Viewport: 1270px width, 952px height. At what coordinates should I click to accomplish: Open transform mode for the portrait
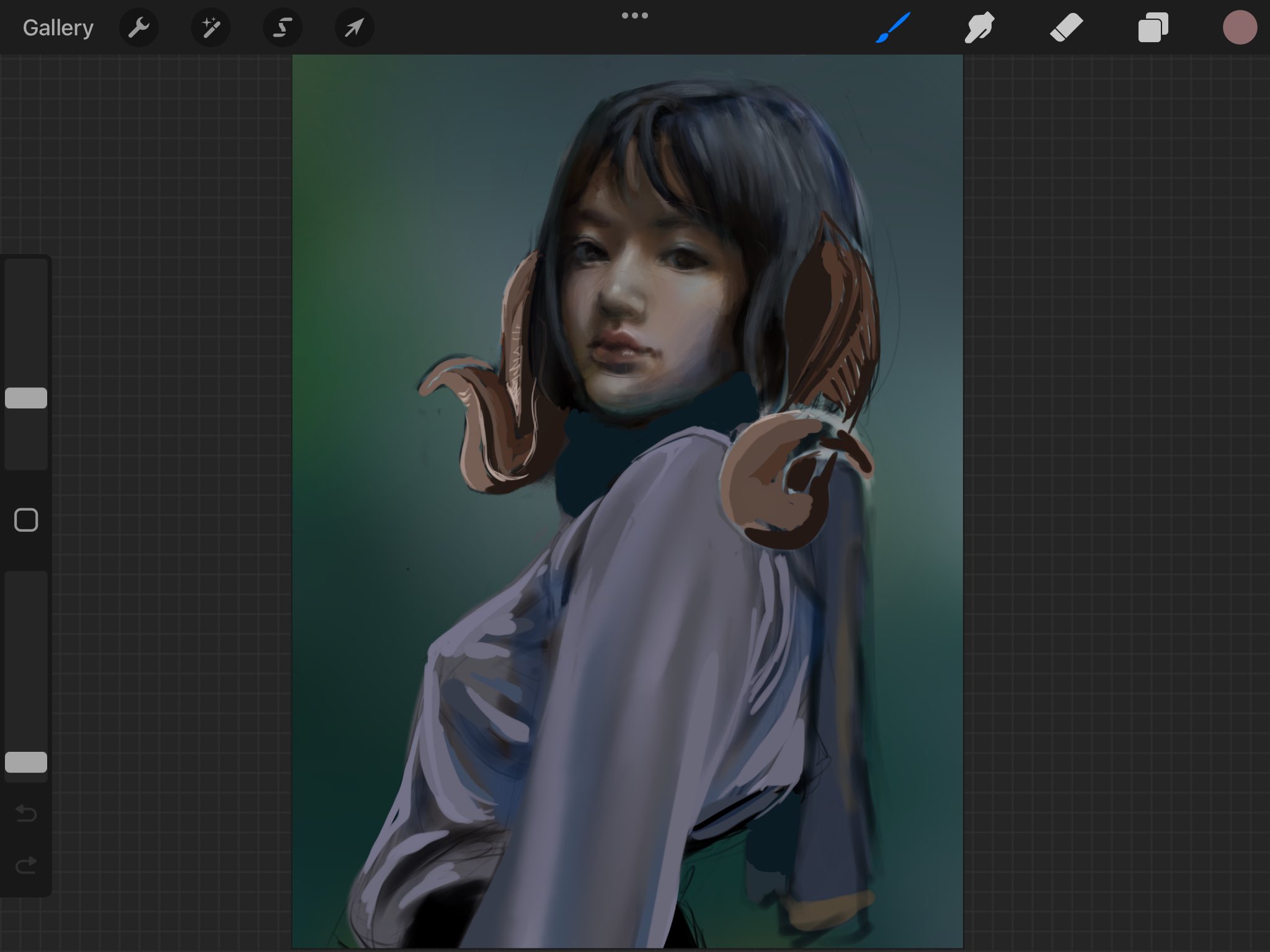tap(354, 27)
